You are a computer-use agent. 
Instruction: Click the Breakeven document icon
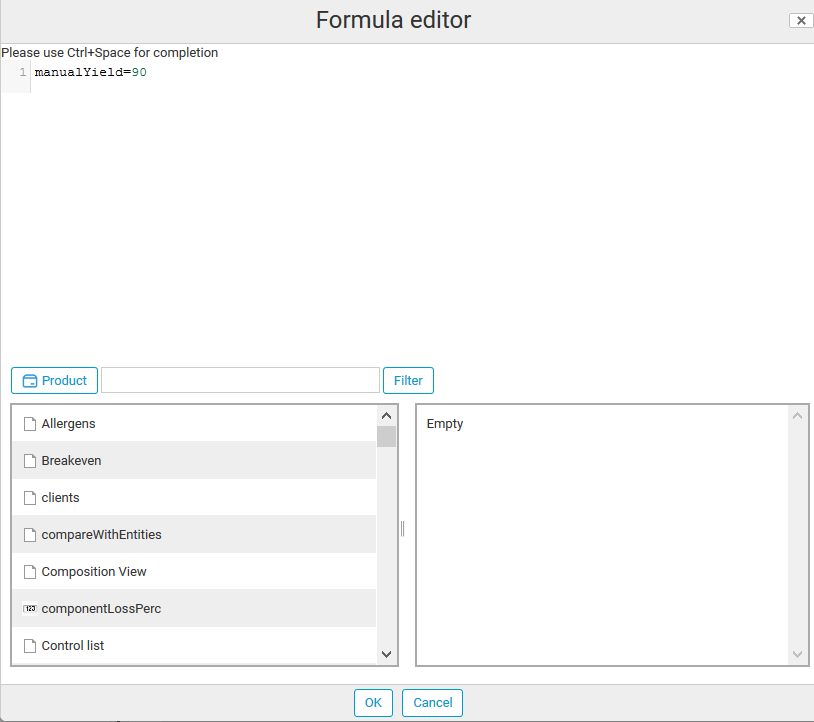click(x=30, y=461)
